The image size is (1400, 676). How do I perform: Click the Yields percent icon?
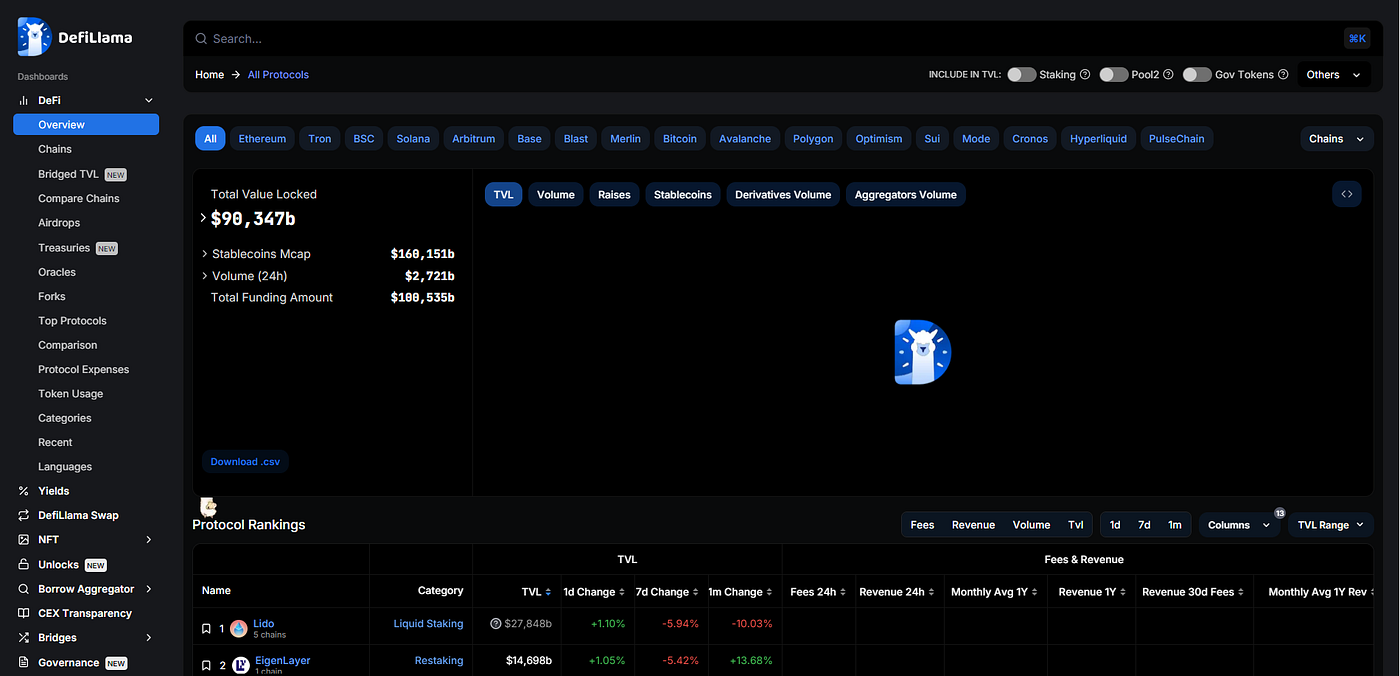pyautogui.click(x=23, y=491)
